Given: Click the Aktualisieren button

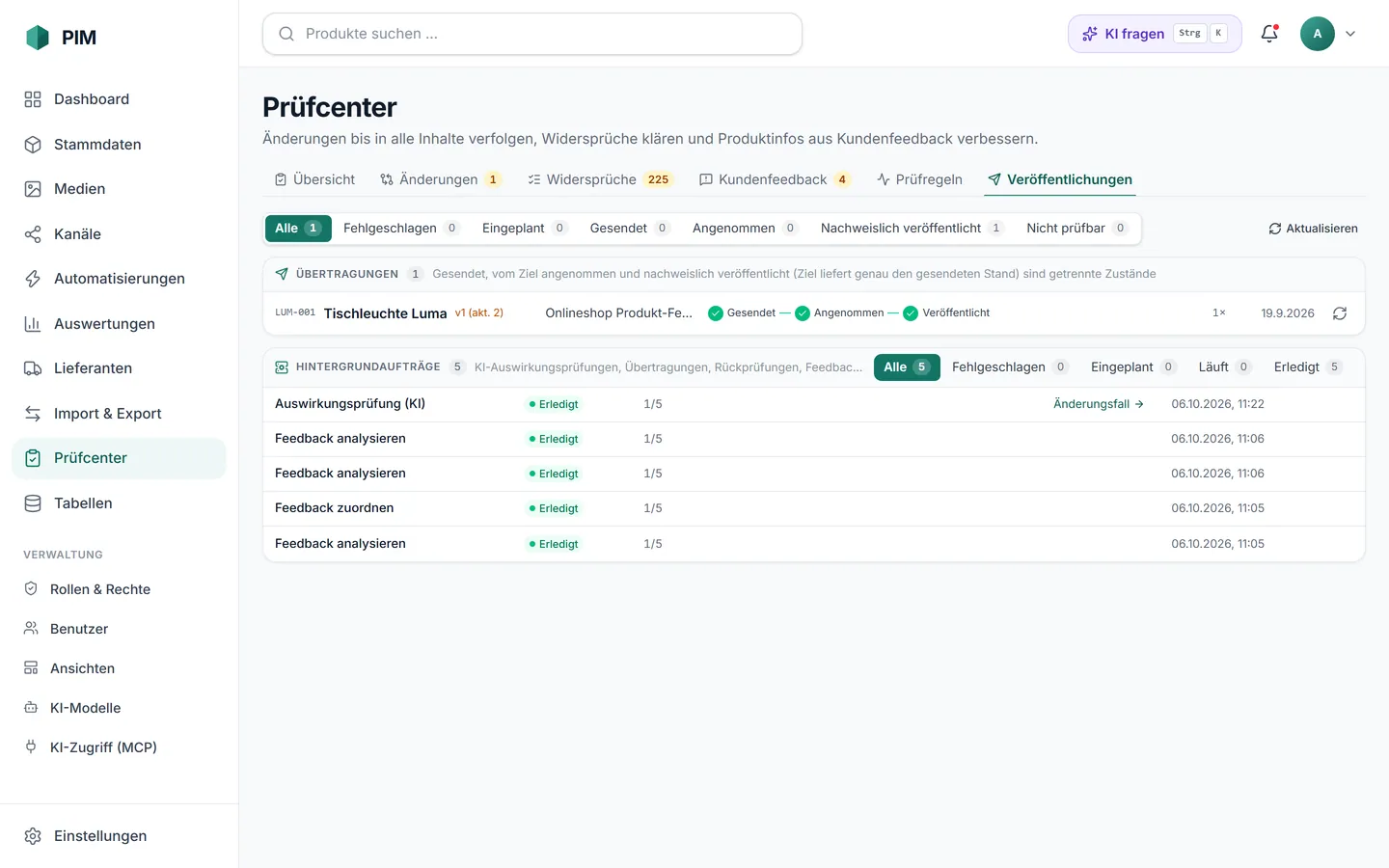Looking at the screenshot, I should pyautogui.click(x=1313, y=229).
